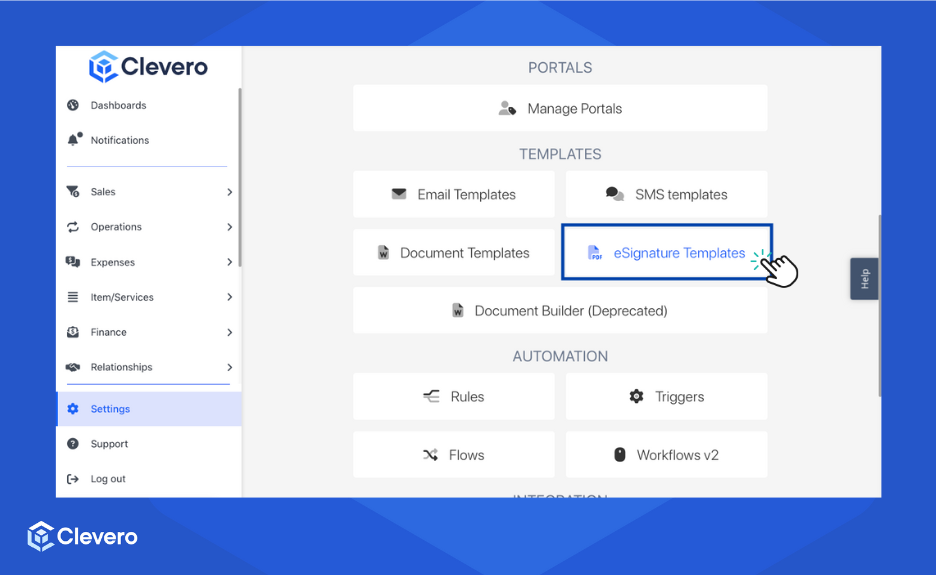Click the Manage Portals user icon
This screenshot has width=936, height=575.
pyautogui.click(x=507, y=109)
